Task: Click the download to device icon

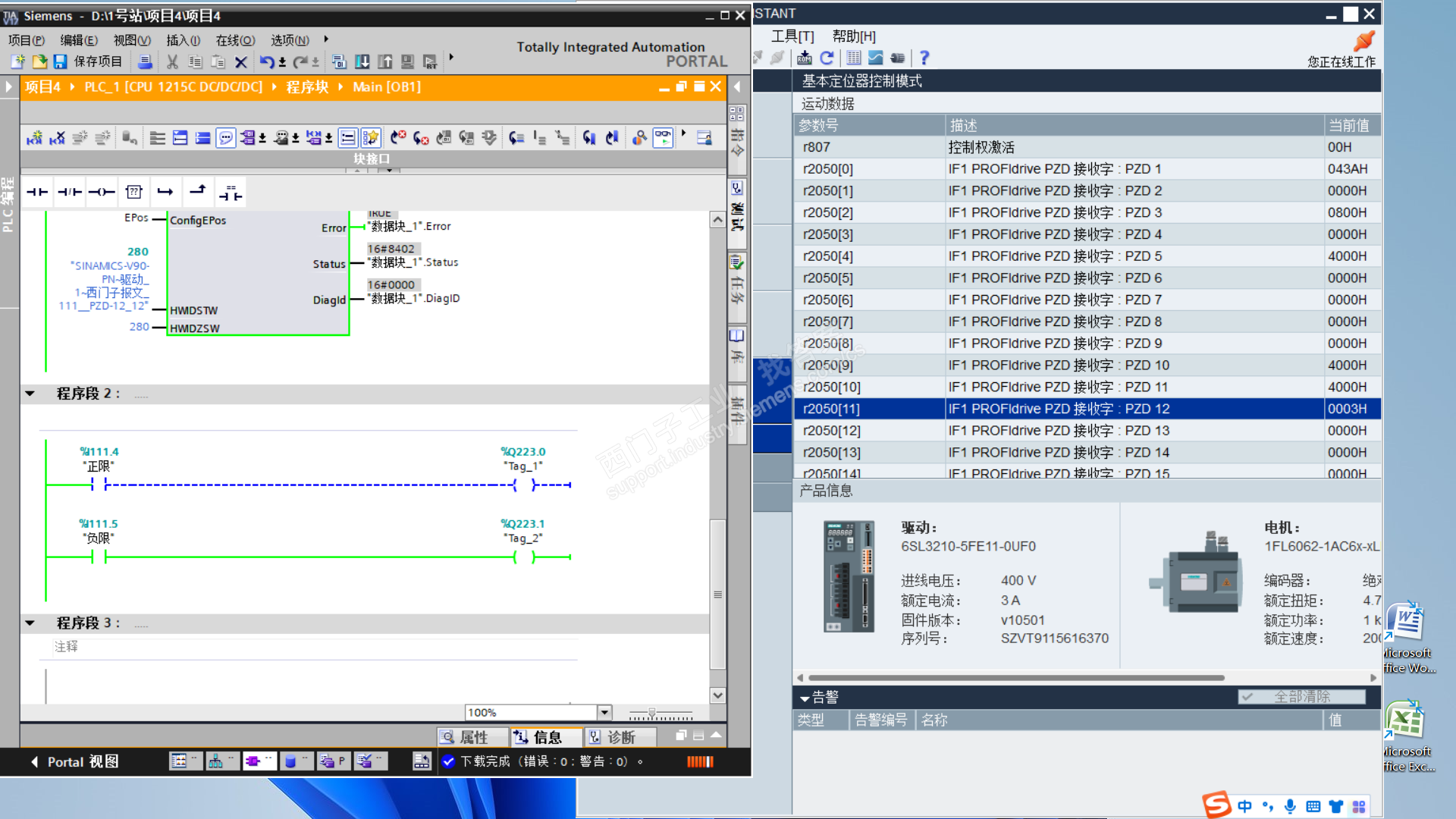Action: [362, 61]
